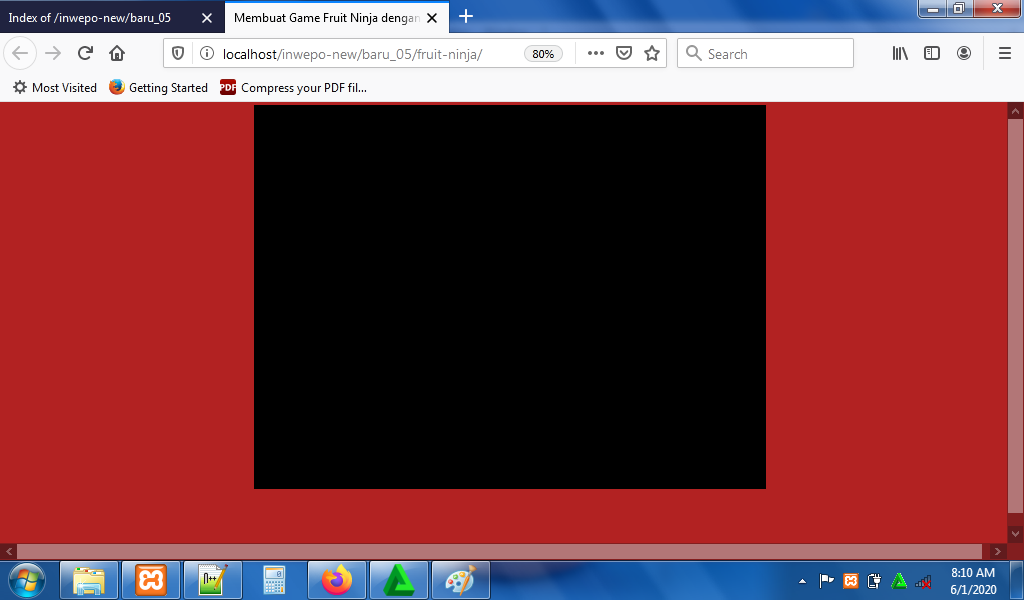This screenshot has height=600, width=1024.
Task: Click the vertical scrollbar thumb
Action: tap(1015, 315)
